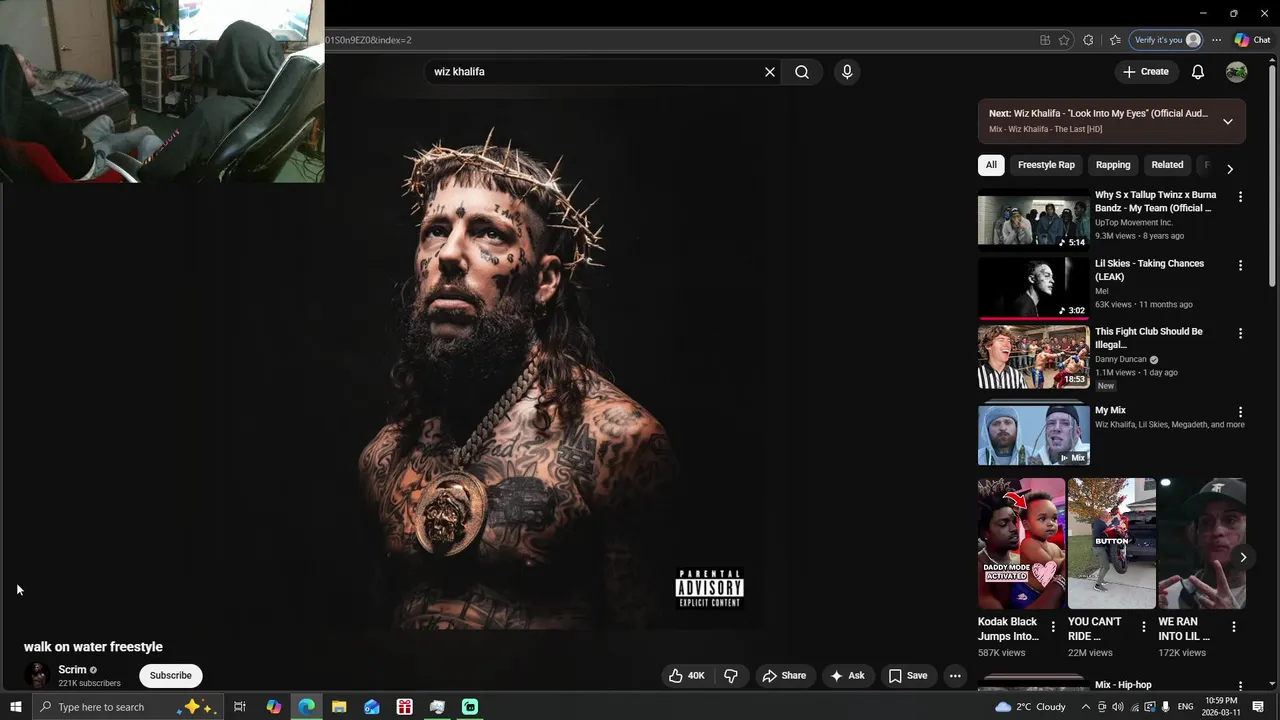Click the Danny Duncan channel name
This screenshot has height=720, width=1280.
click(x=1121, y=359)
